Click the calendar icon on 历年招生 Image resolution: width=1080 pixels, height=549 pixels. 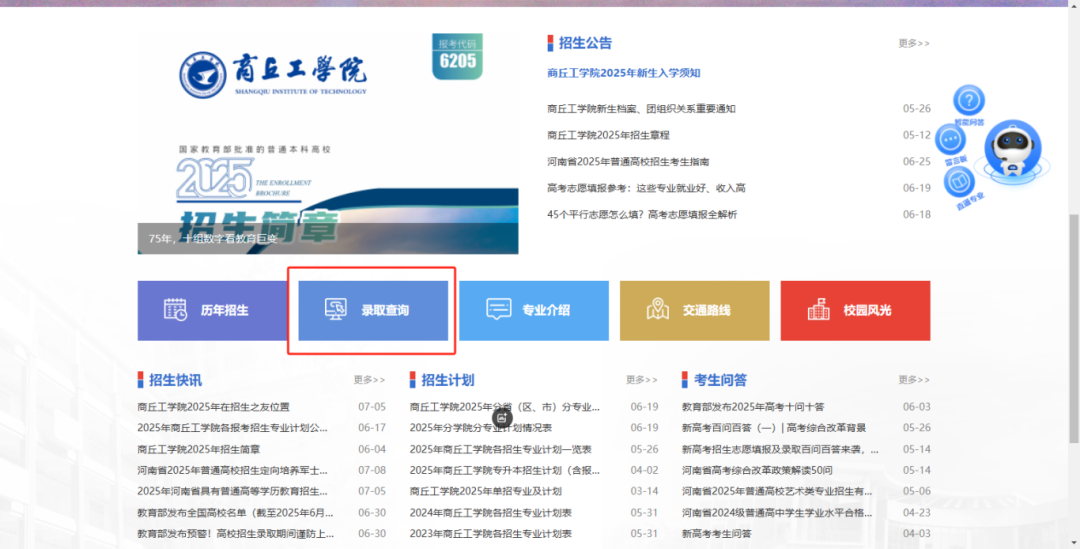coord(175,310)
